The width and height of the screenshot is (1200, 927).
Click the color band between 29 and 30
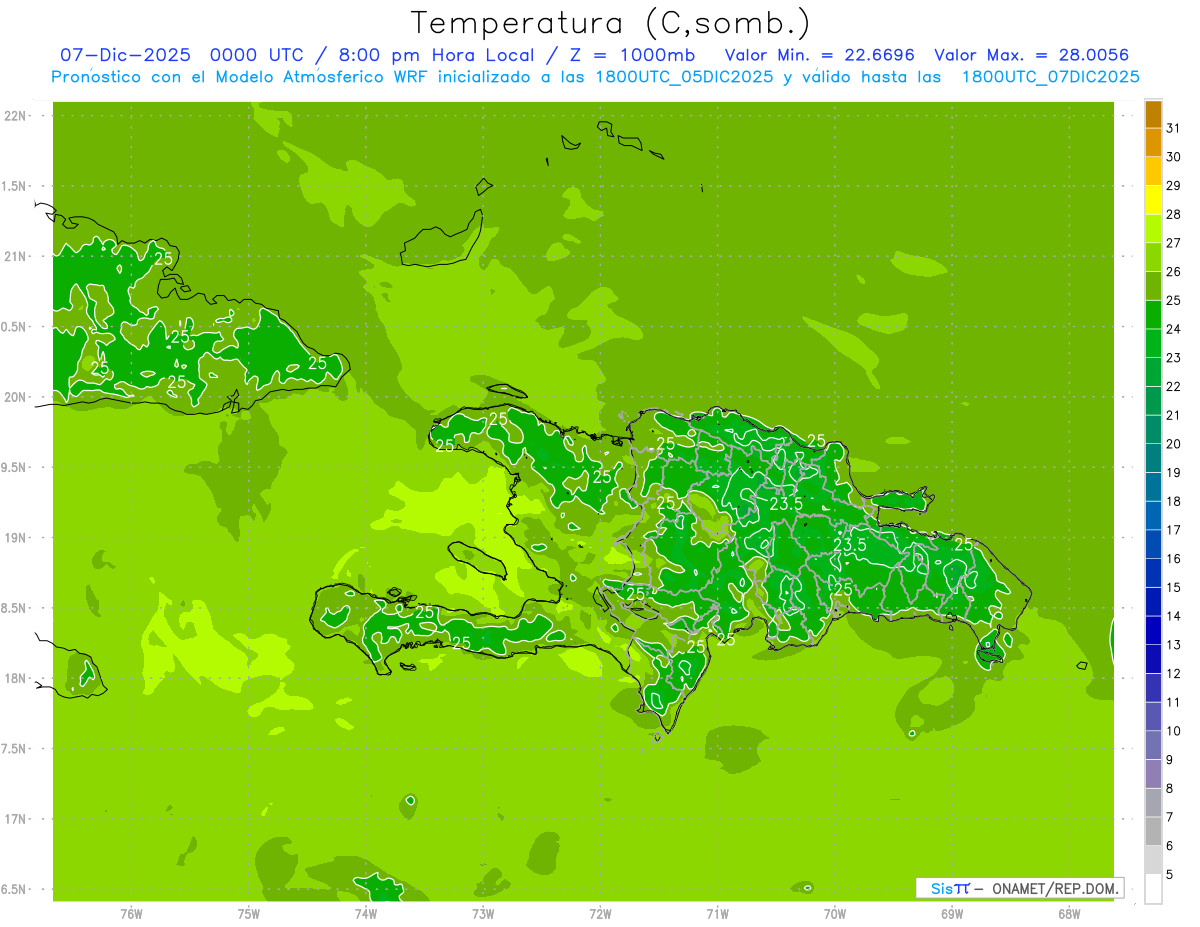click(1153, 171)
